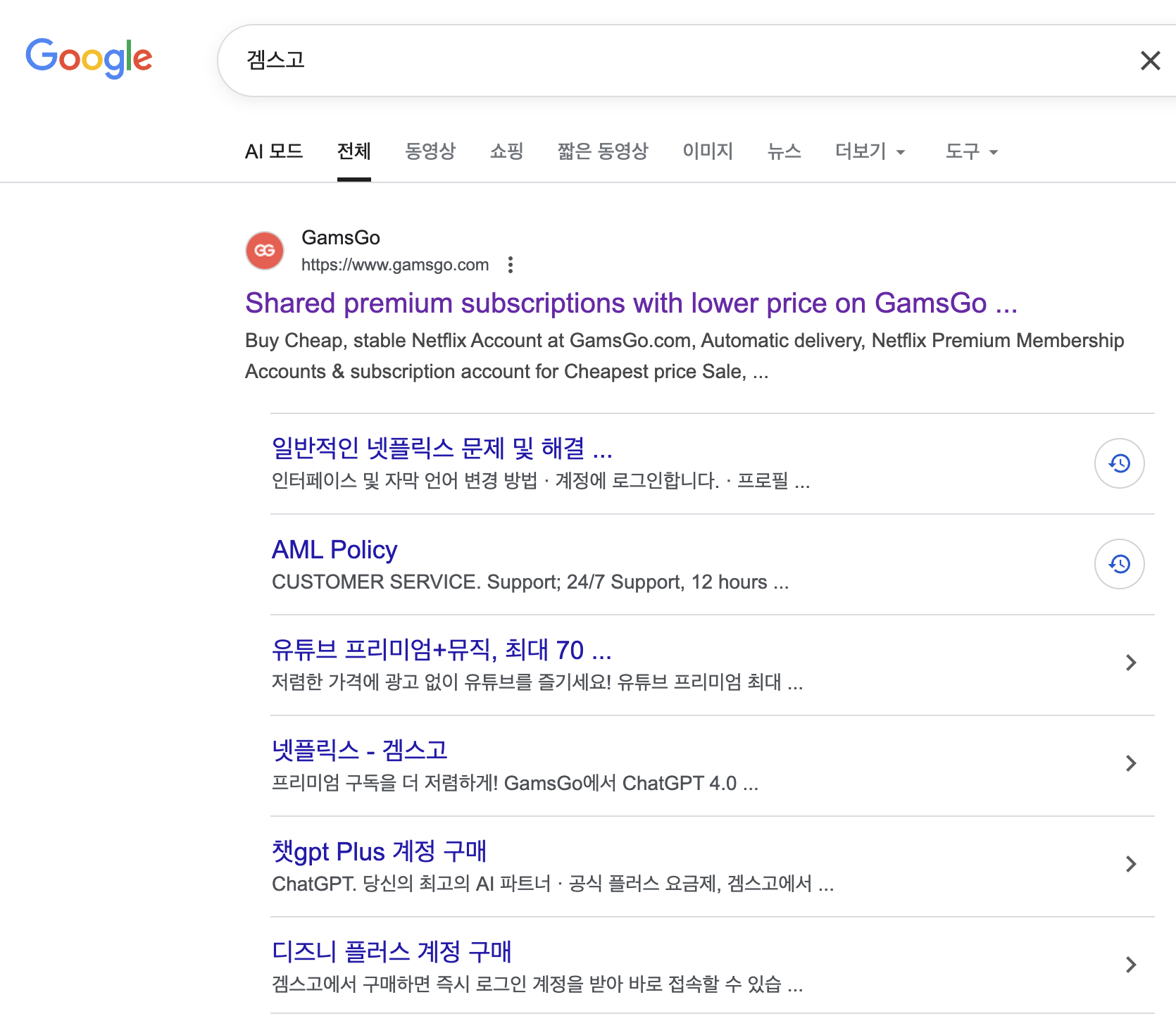Click the text '저렴한 가격에 광고 없이 유튜브를 즐기세요'

(x=442, y=682)
